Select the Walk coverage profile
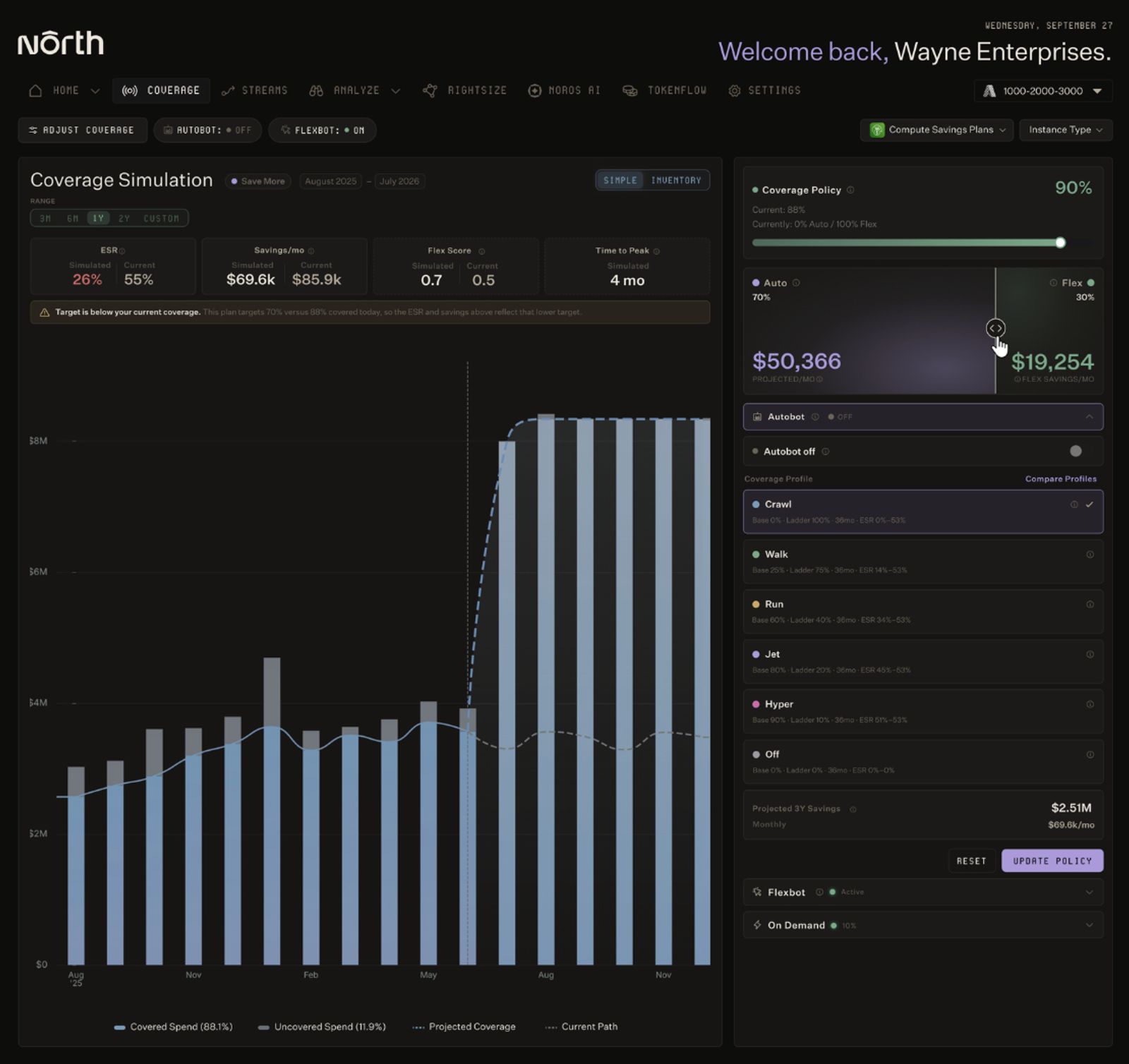The height and width of the screenshot is (1064, 1129). [923, 562]
